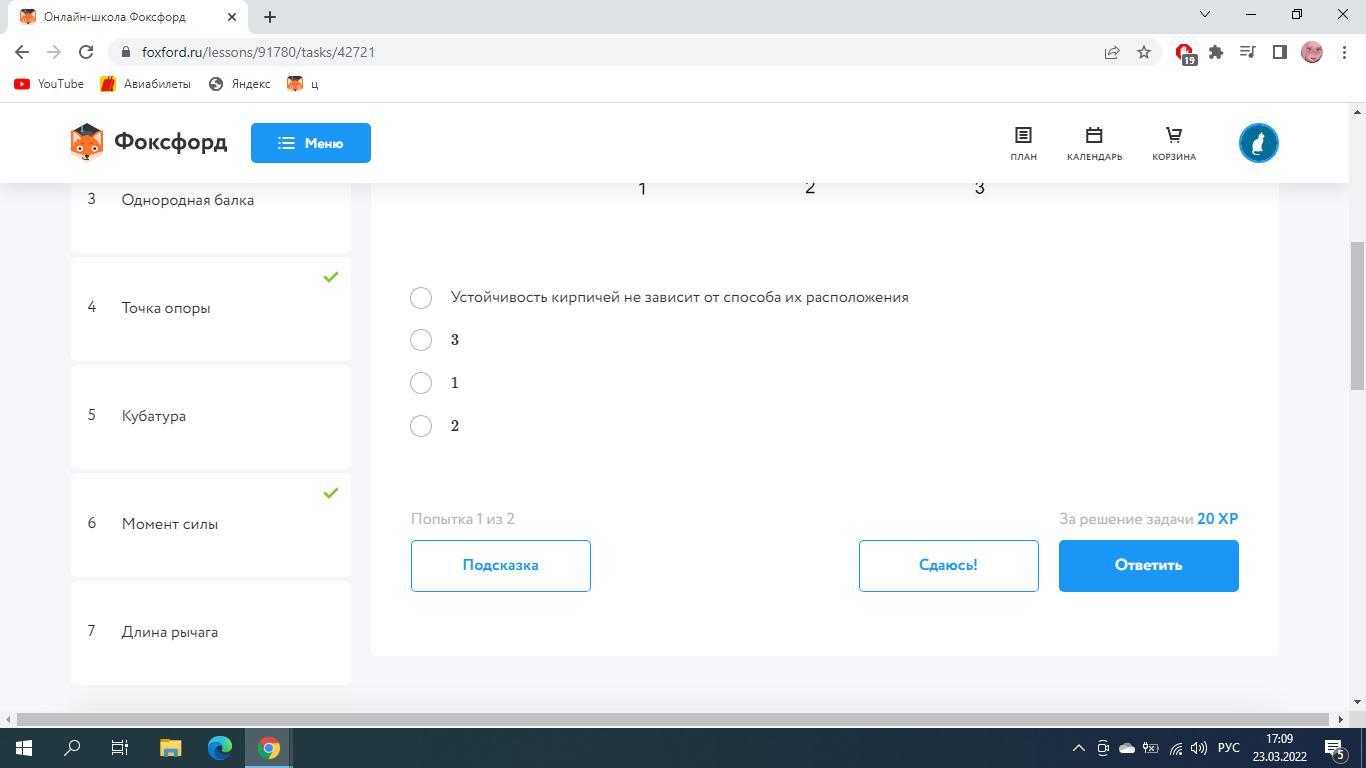Share this page from the address bar
Screen dimensions: 1366x768
[x=1112, y=52]
